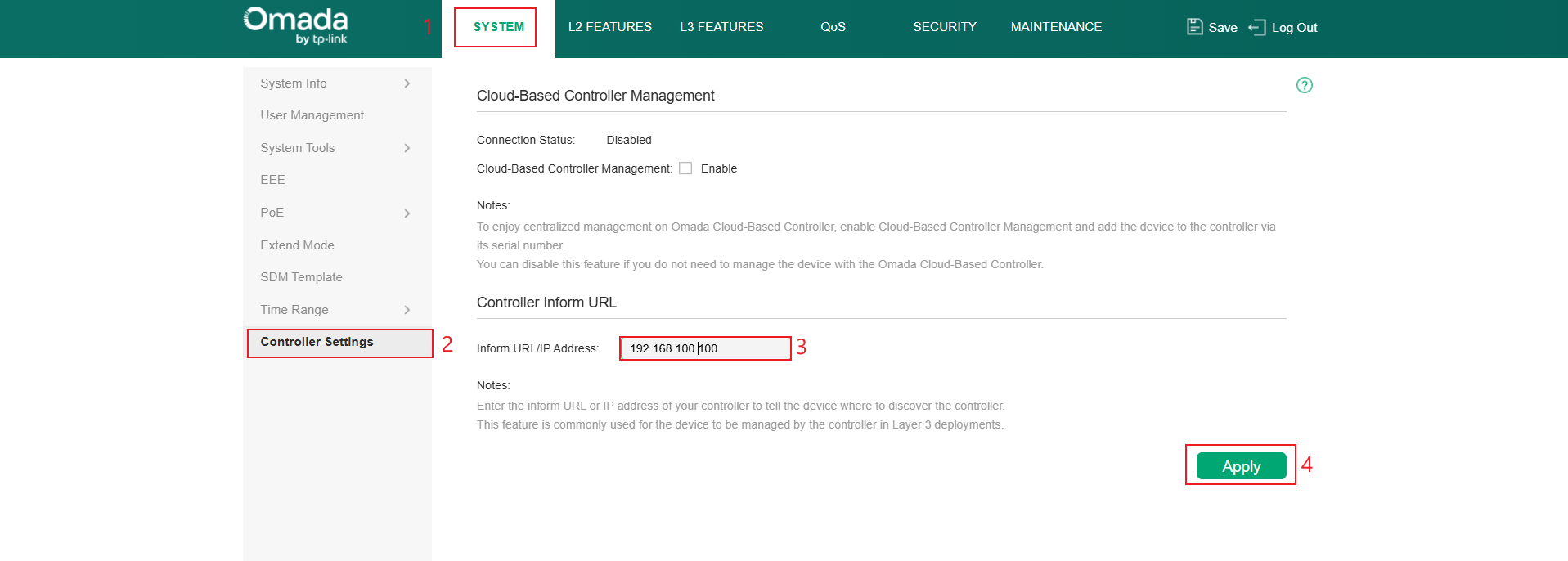The width and height of the screenshot is (1568, 561).
Task: Click the Connection Status label
Action: pos(526,140)
